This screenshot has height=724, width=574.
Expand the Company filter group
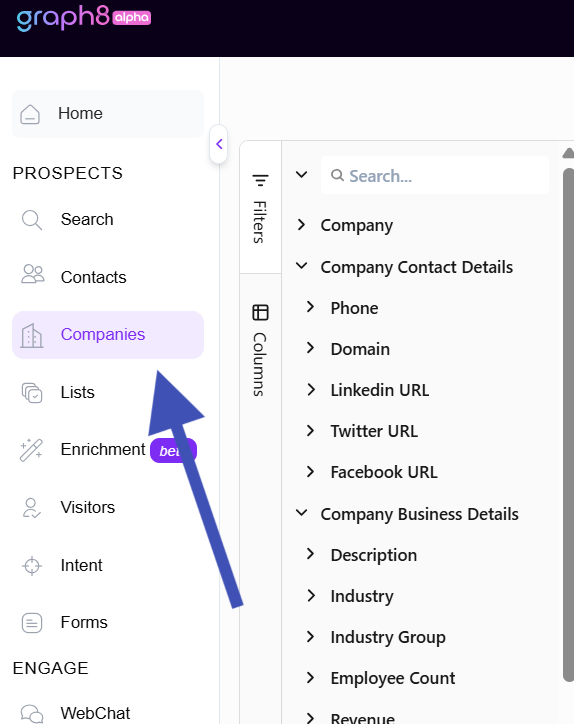click(x=301, y=225)
